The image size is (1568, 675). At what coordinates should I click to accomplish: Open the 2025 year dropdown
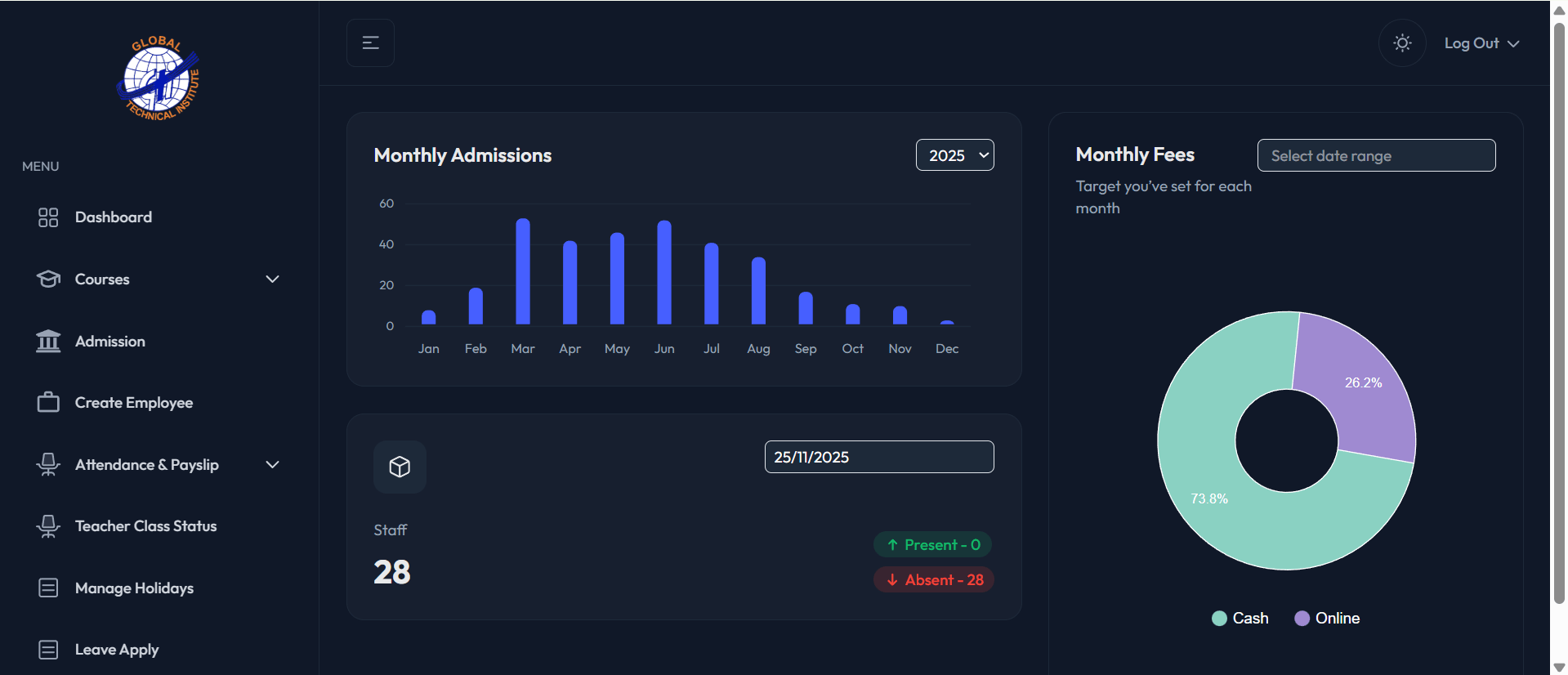click(954, 155)
